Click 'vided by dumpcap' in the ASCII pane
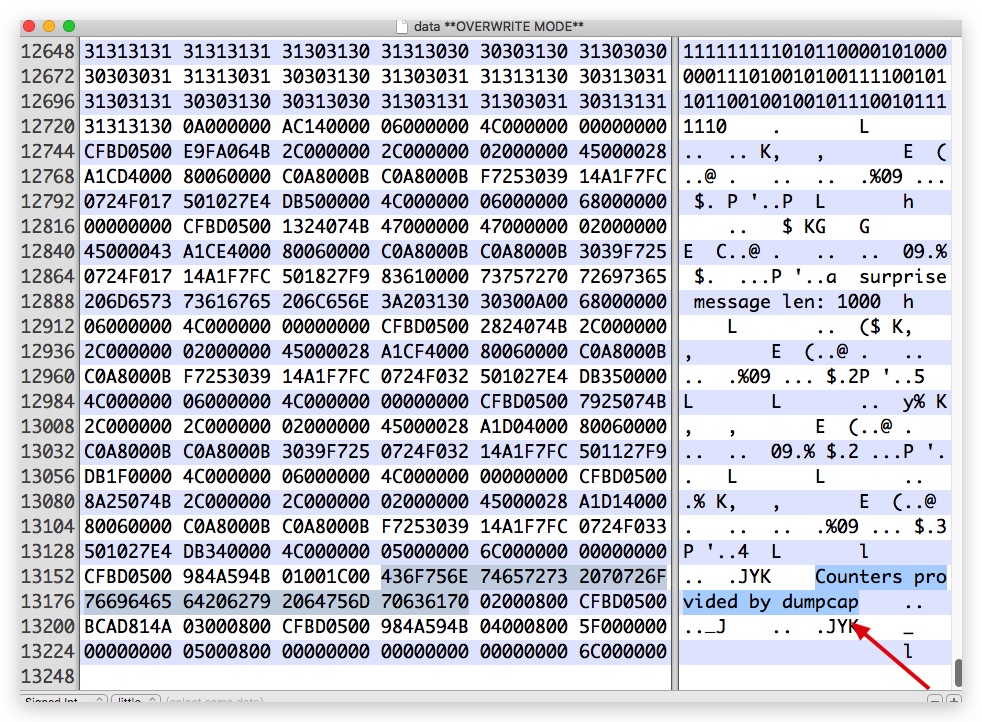Viewport: 982px width, 722px height. pos(770,602)
